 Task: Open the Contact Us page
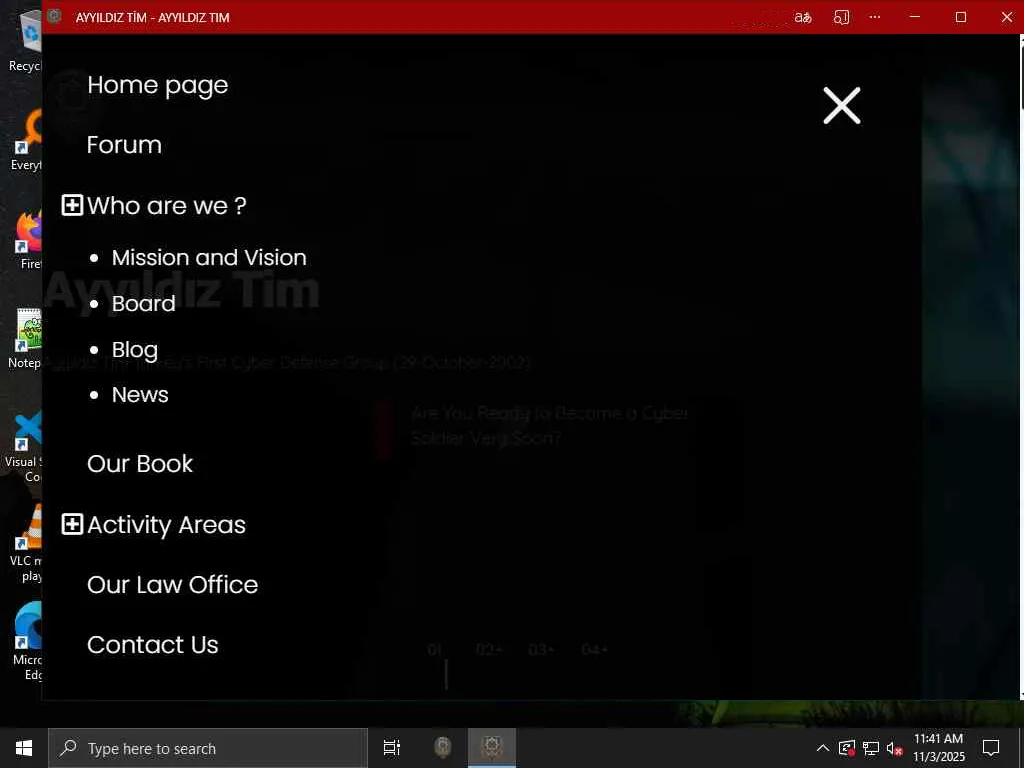(153, 645)
